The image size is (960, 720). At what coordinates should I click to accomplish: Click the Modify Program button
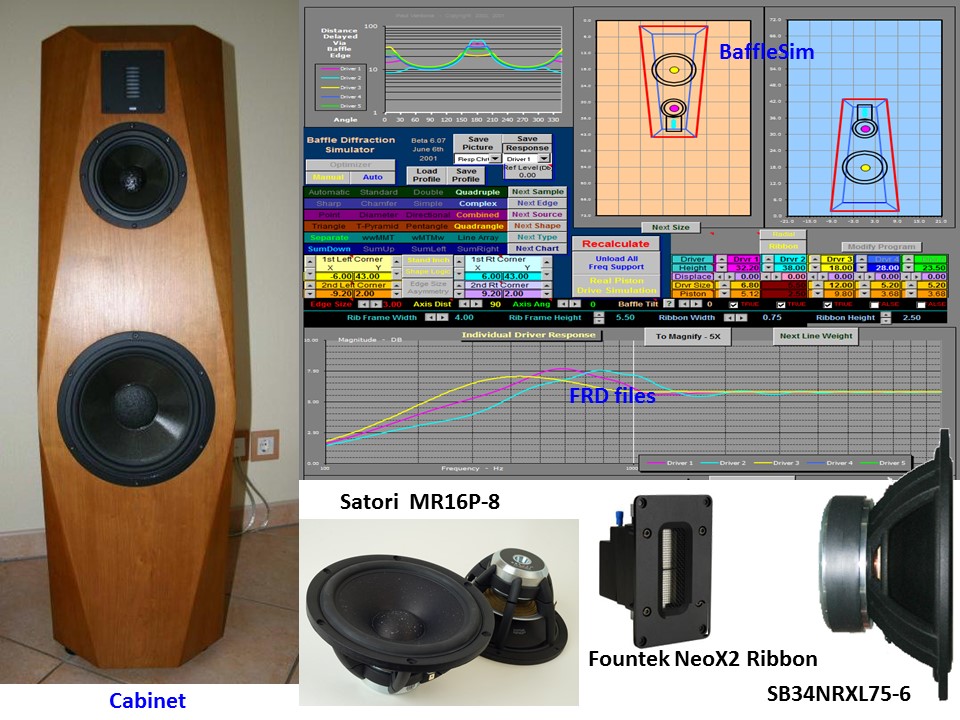tap(882, 247)
